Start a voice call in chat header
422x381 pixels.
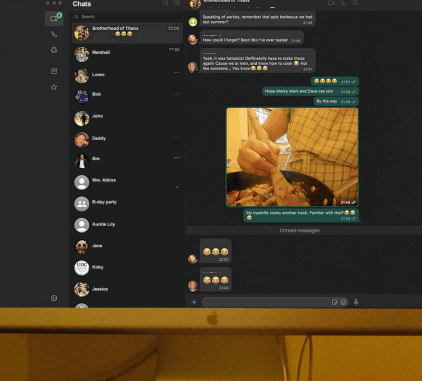343,3
